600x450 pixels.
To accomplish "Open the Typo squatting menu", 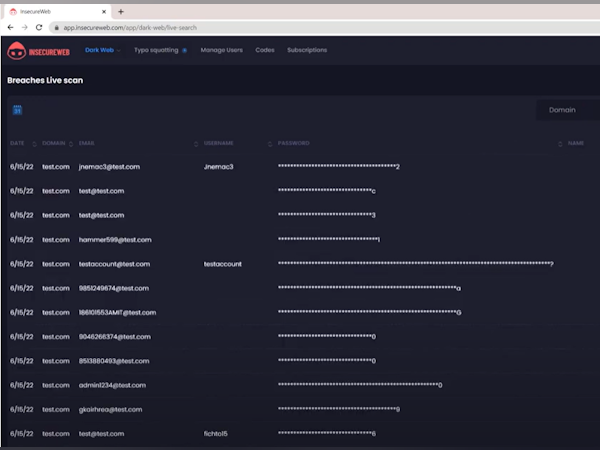I will [156, 50].
